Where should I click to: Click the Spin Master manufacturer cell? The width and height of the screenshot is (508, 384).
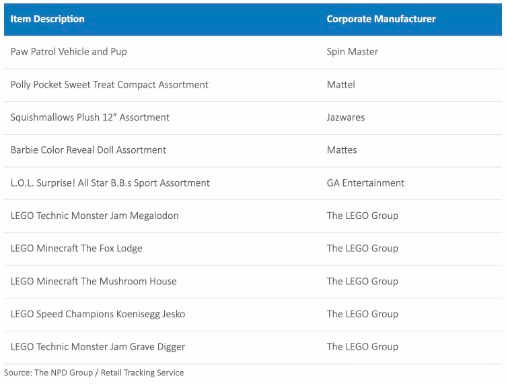coord(352,52)
